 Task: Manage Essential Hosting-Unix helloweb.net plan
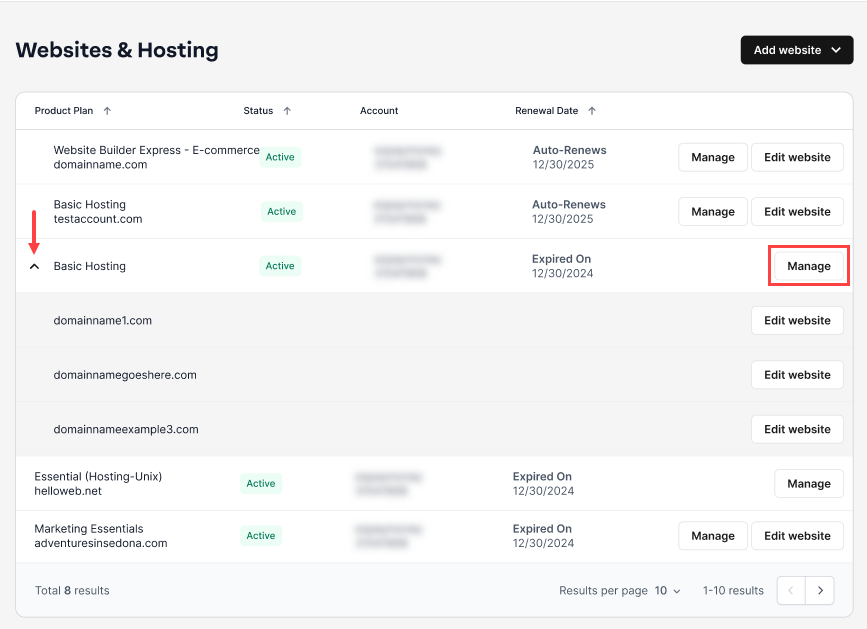coord(809,484)
